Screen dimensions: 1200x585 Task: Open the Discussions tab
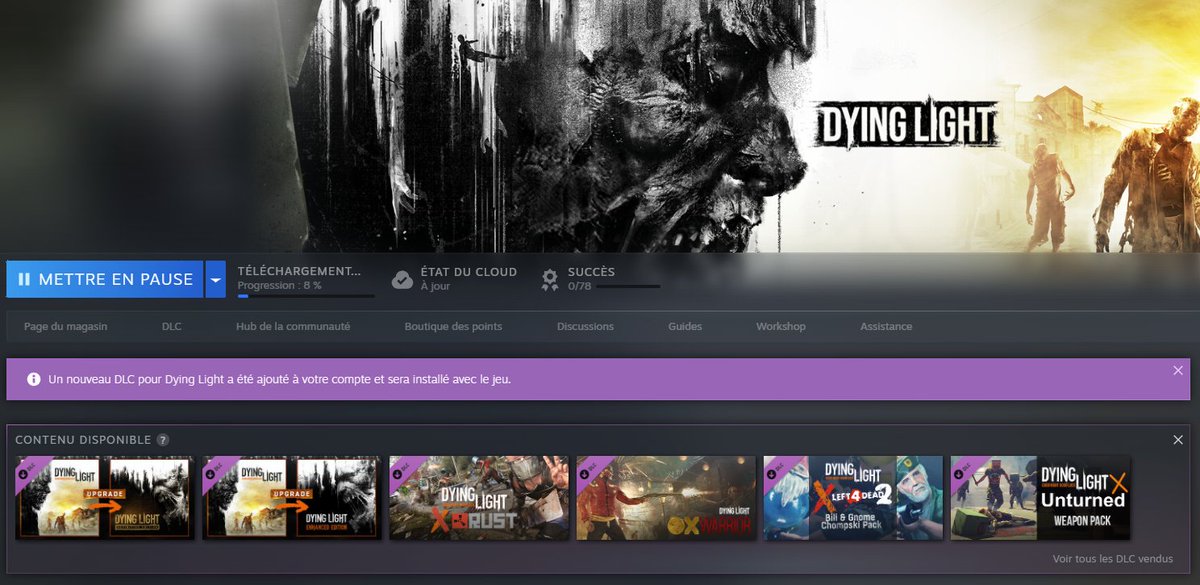(x=585, y=326)
